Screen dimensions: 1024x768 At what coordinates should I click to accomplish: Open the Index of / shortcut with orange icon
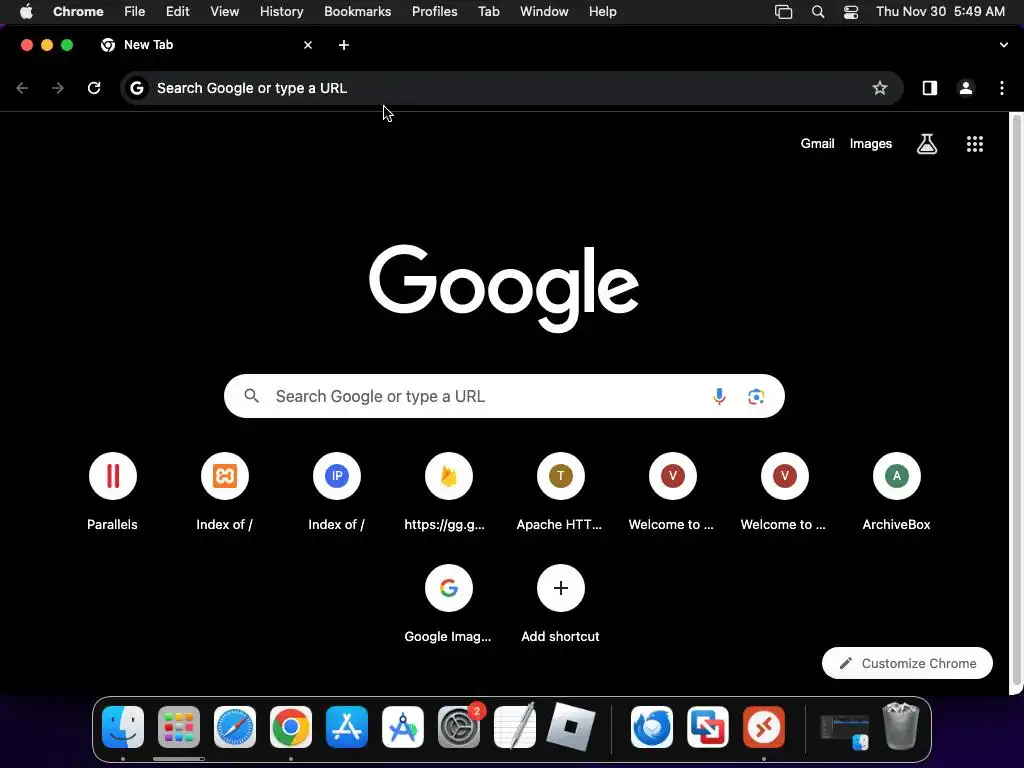225,491
